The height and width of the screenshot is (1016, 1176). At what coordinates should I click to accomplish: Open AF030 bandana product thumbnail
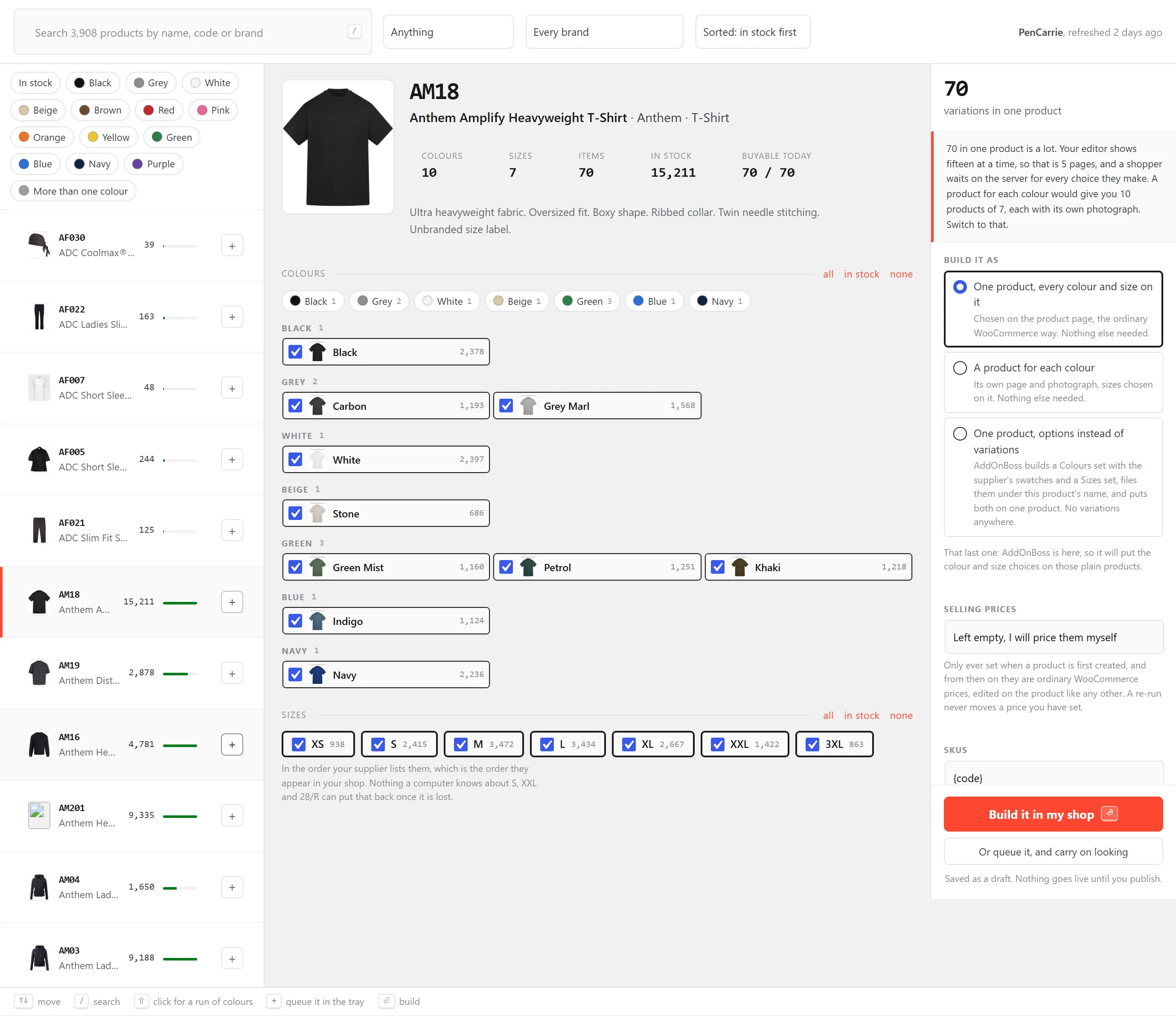[x=39, y=245]
